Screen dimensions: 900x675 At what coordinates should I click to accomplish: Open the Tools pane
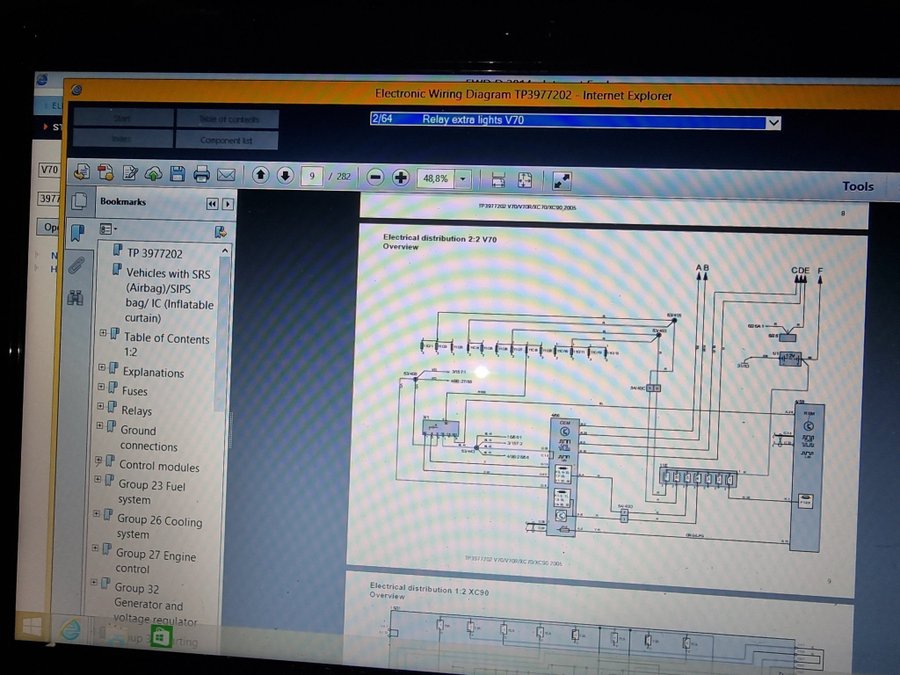857,186
